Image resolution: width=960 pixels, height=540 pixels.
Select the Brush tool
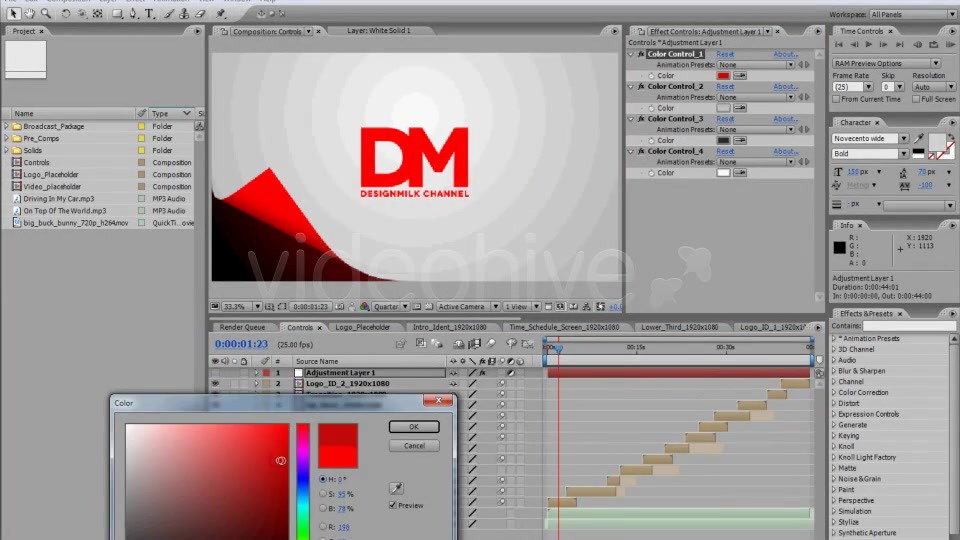(x=168, y=13)
